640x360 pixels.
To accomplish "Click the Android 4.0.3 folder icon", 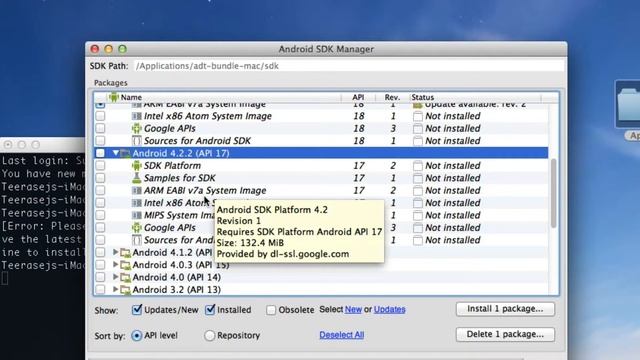I will coord(126,265).
